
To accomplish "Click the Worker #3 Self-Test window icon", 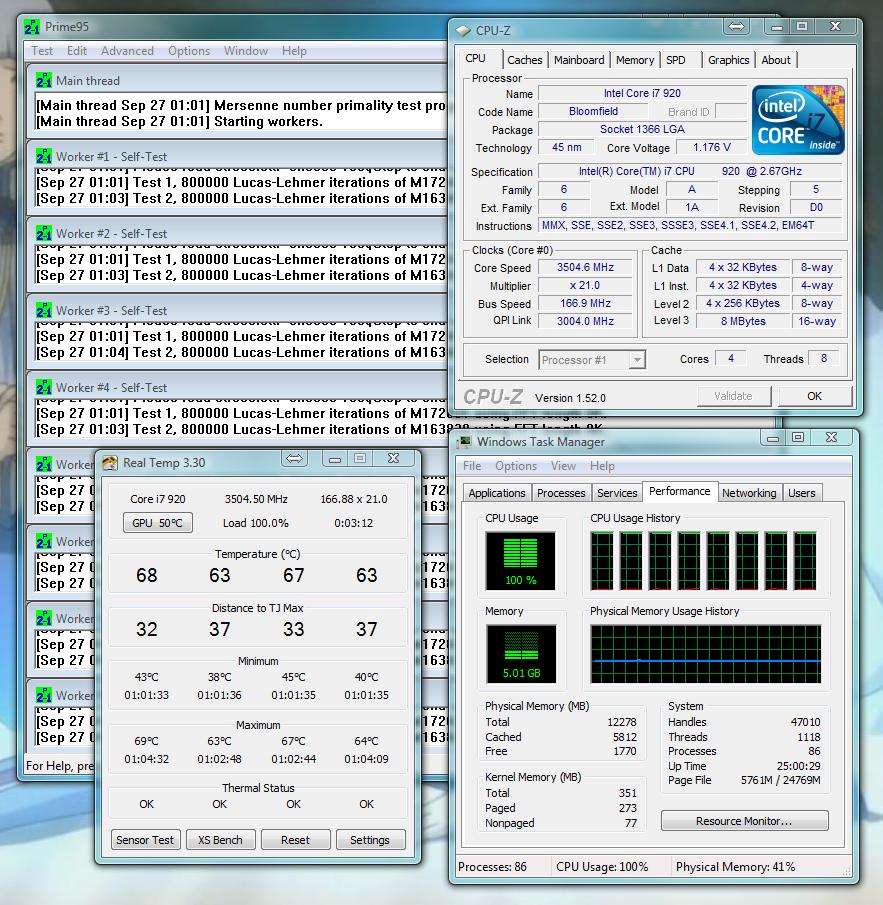I will [44, 311].
